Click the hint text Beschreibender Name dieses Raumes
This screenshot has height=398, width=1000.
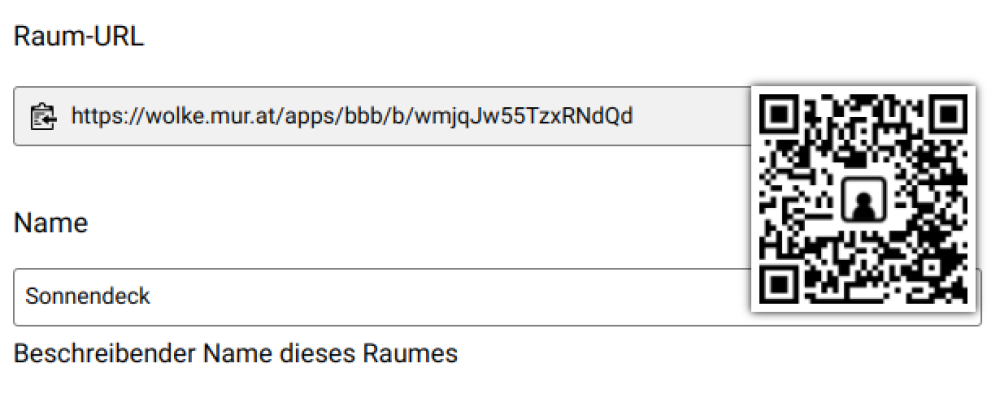pos(235,353)
